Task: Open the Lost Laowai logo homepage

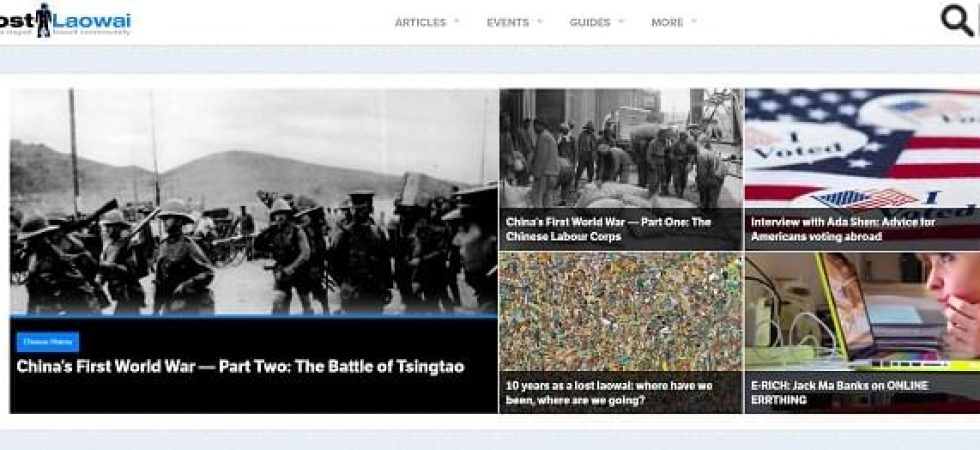Action: (65, 21)
